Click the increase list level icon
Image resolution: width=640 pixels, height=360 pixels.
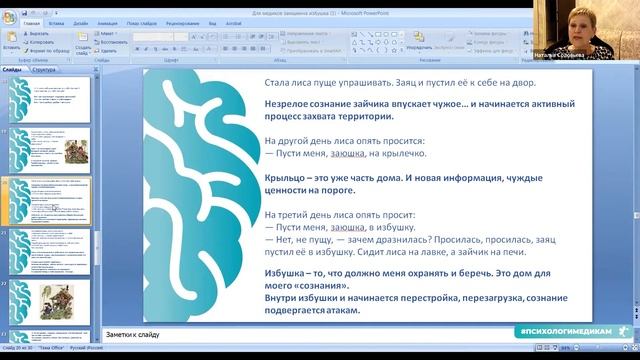261,37
